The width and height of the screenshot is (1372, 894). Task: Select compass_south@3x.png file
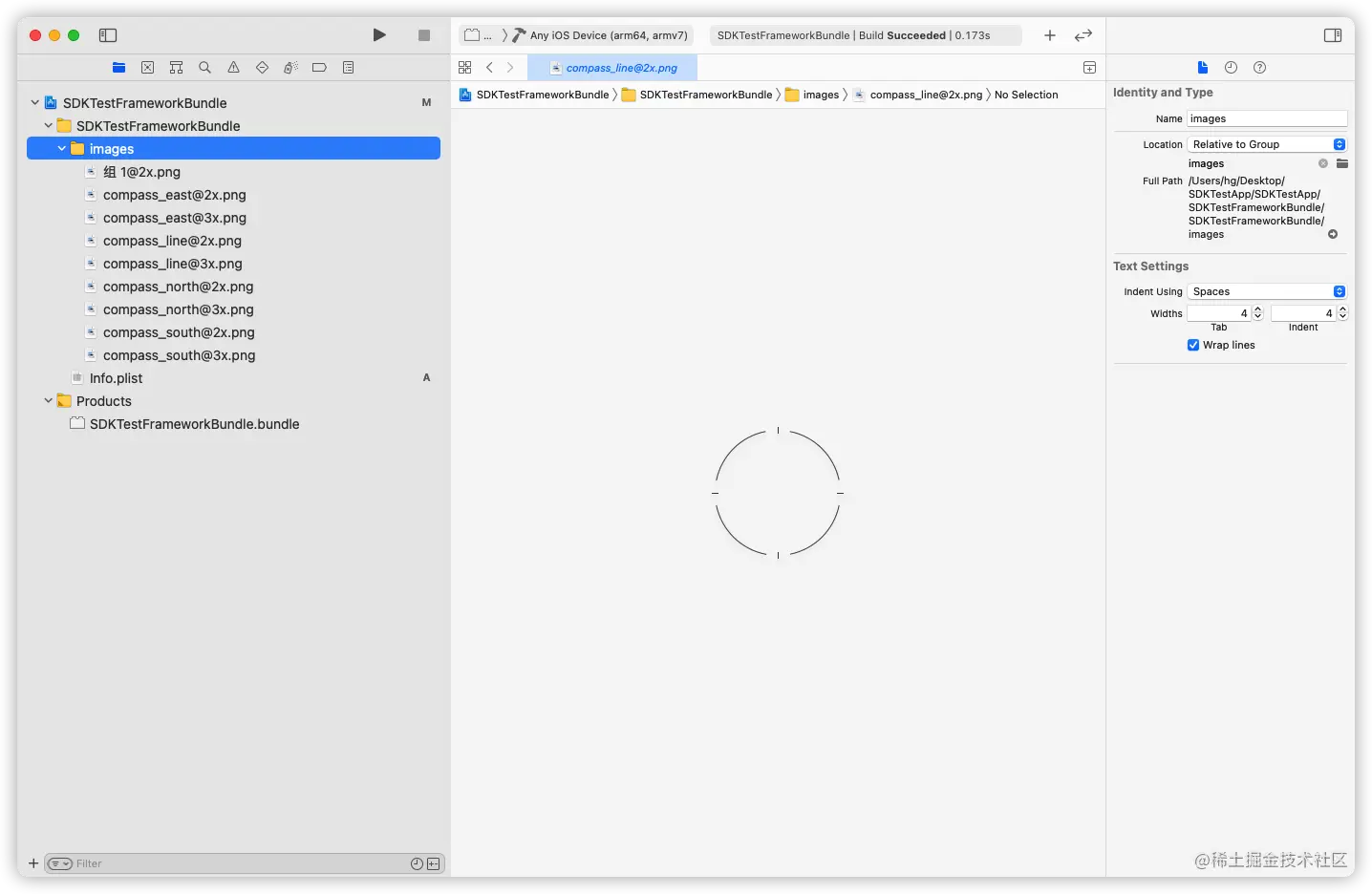[x=179, y=355]
